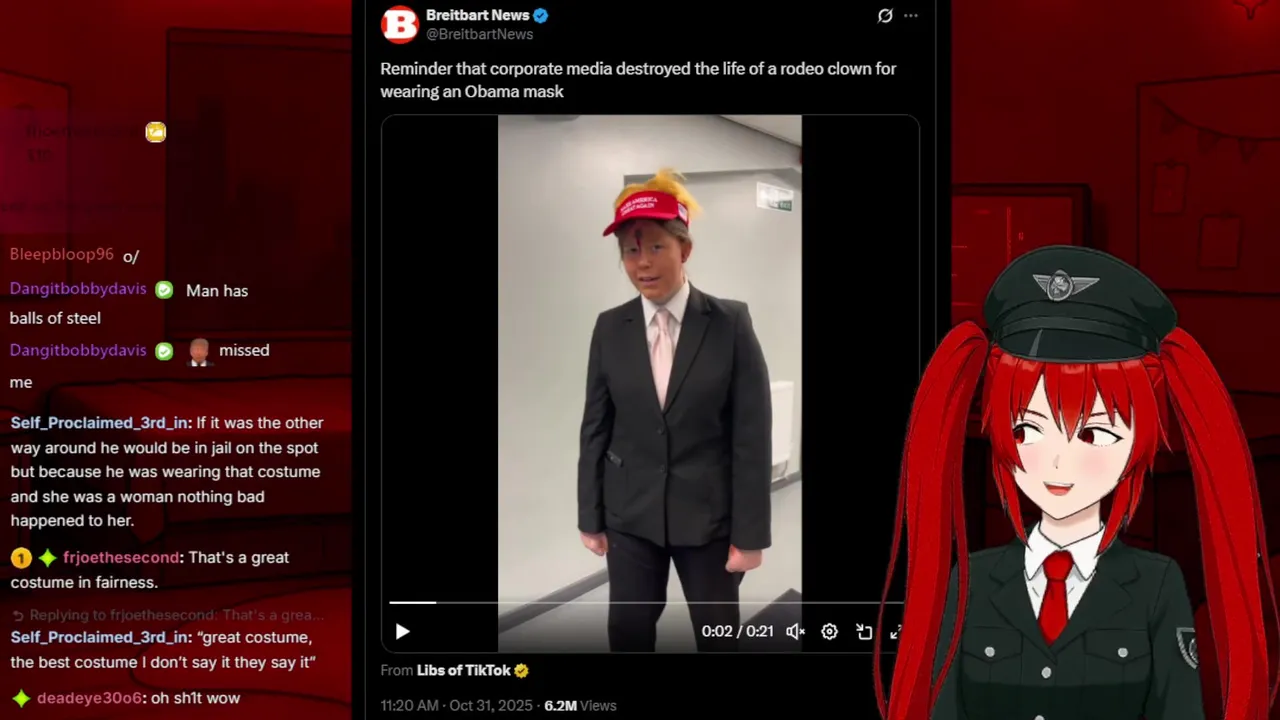
Task: Expand the video to fullscreen
Action: point(896,631)
